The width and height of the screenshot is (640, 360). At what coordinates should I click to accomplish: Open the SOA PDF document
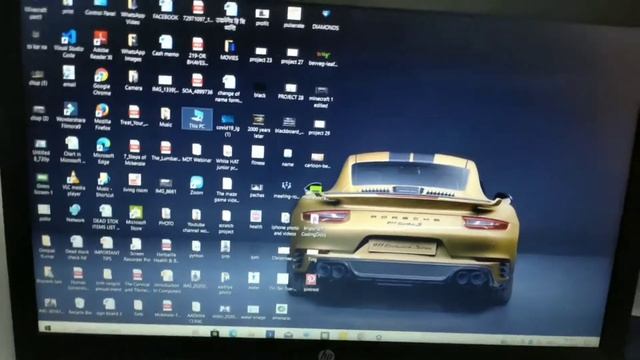197,84
